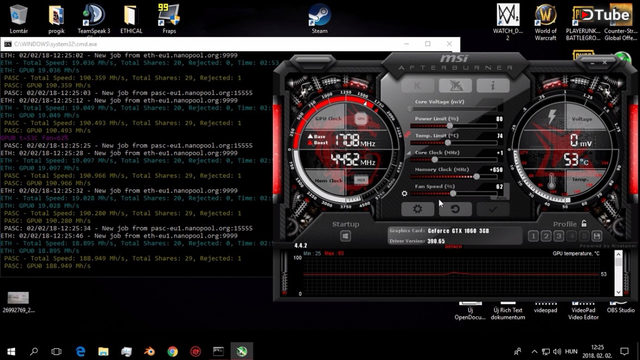Open File Explorer from taskbar

click(103, 351)
